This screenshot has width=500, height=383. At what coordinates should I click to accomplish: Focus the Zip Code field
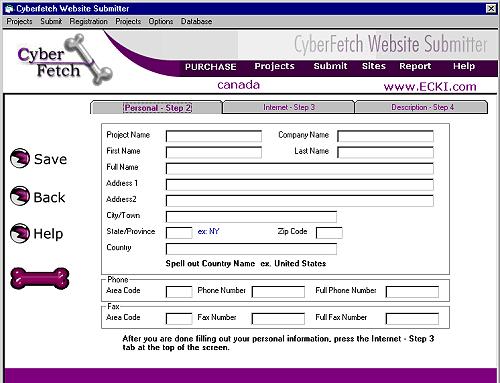point(329,233)
